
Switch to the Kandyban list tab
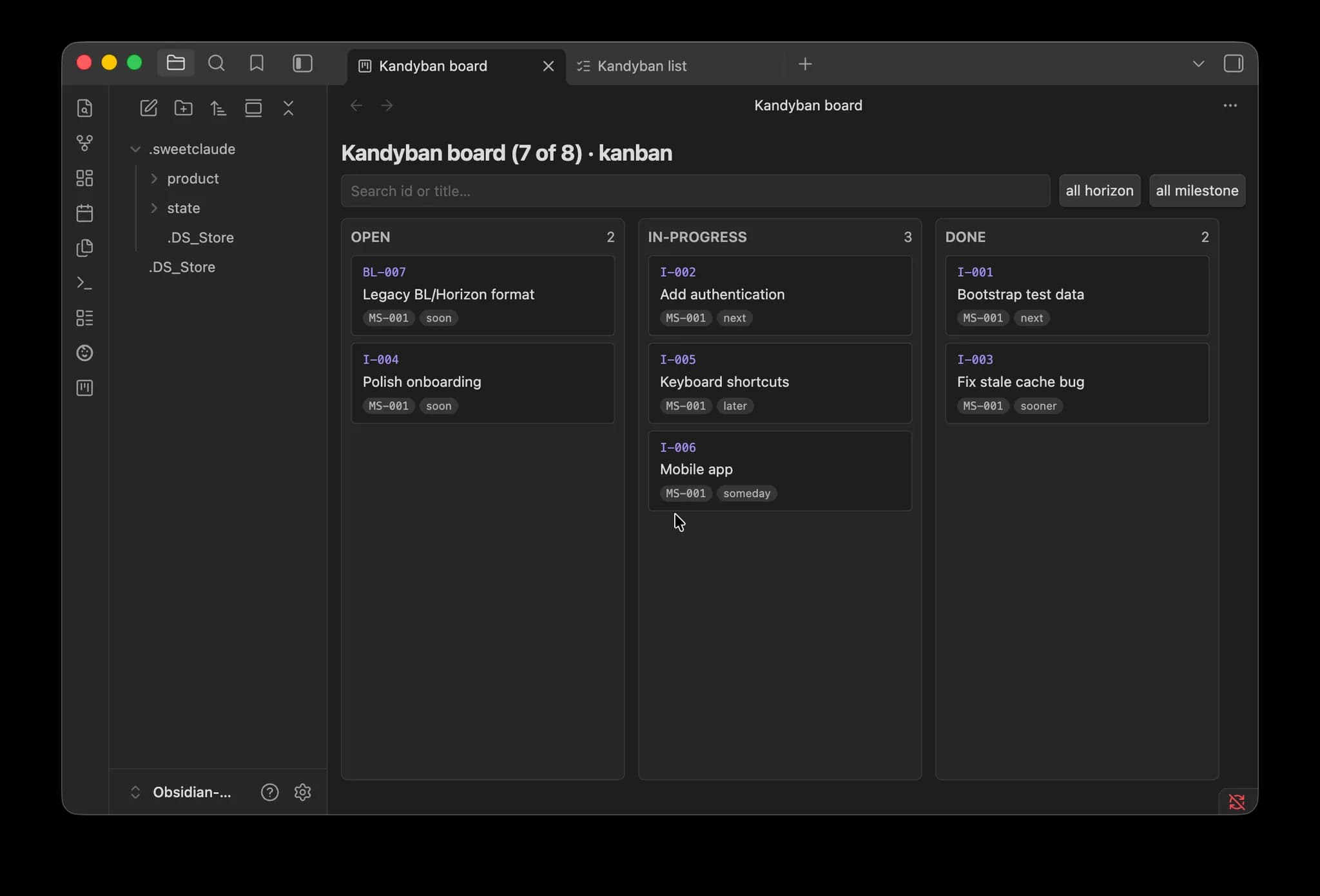pos(642,66)
